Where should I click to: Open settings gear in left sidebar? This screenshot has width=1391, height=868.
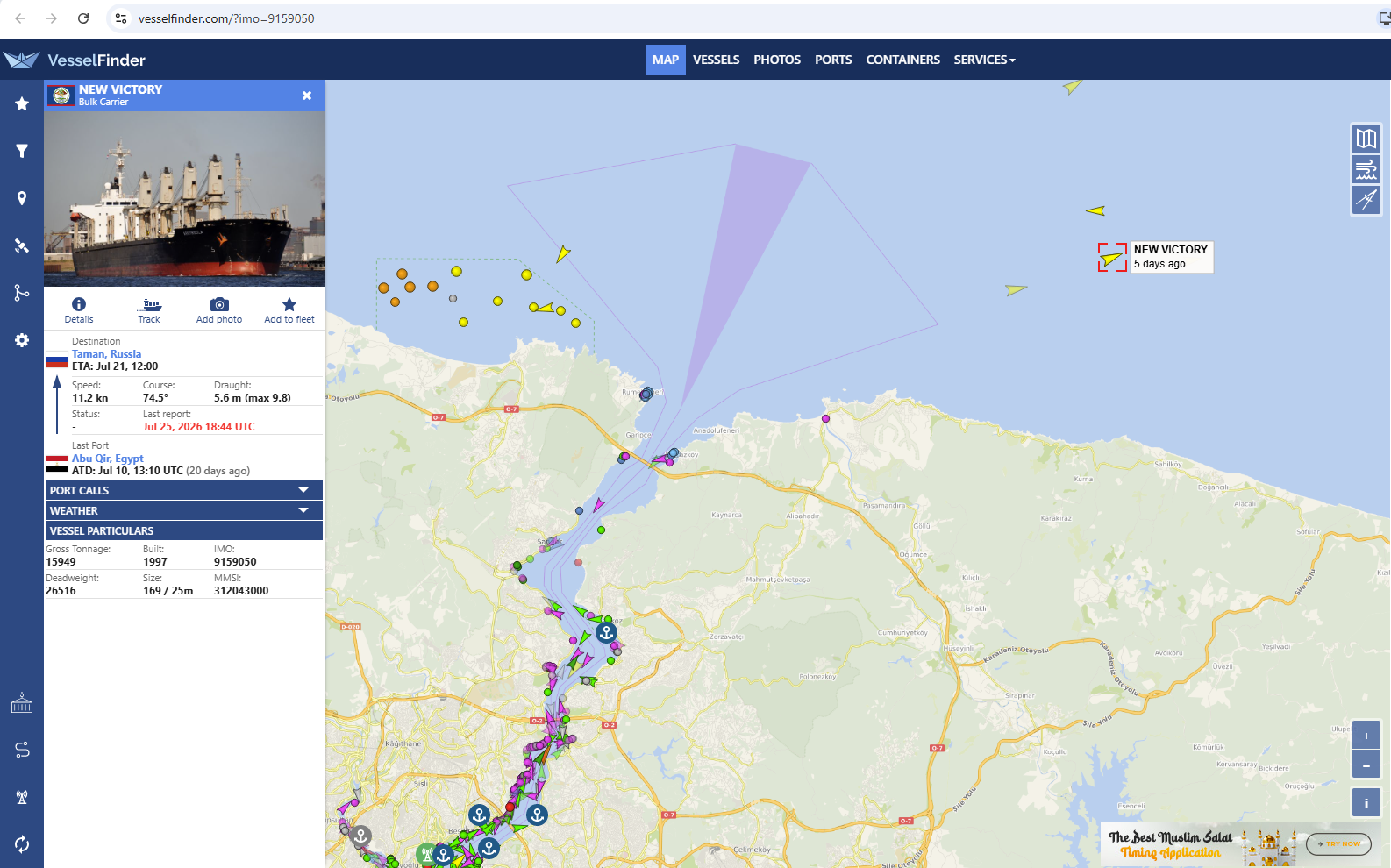point(22,340)
